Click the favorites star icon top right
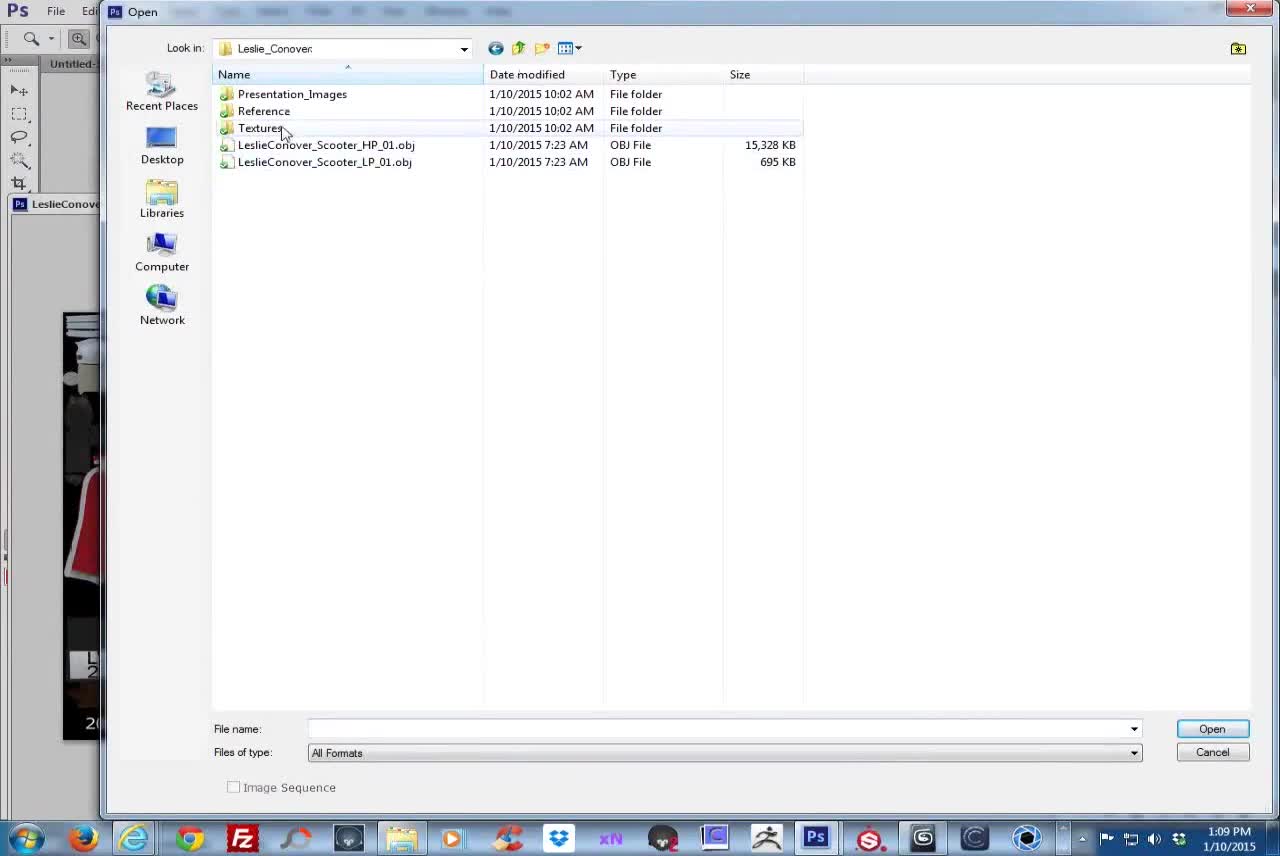1280x856 pixels. click(1238, 48)
